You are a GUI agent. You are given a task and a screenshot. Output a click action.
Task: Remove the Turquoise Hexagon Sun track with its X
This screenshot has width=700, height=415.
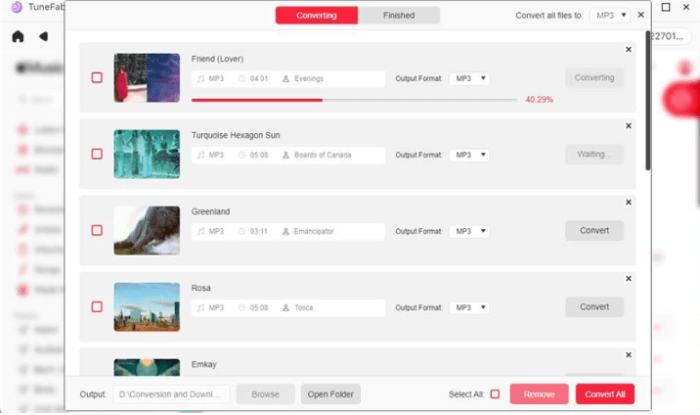629,126
